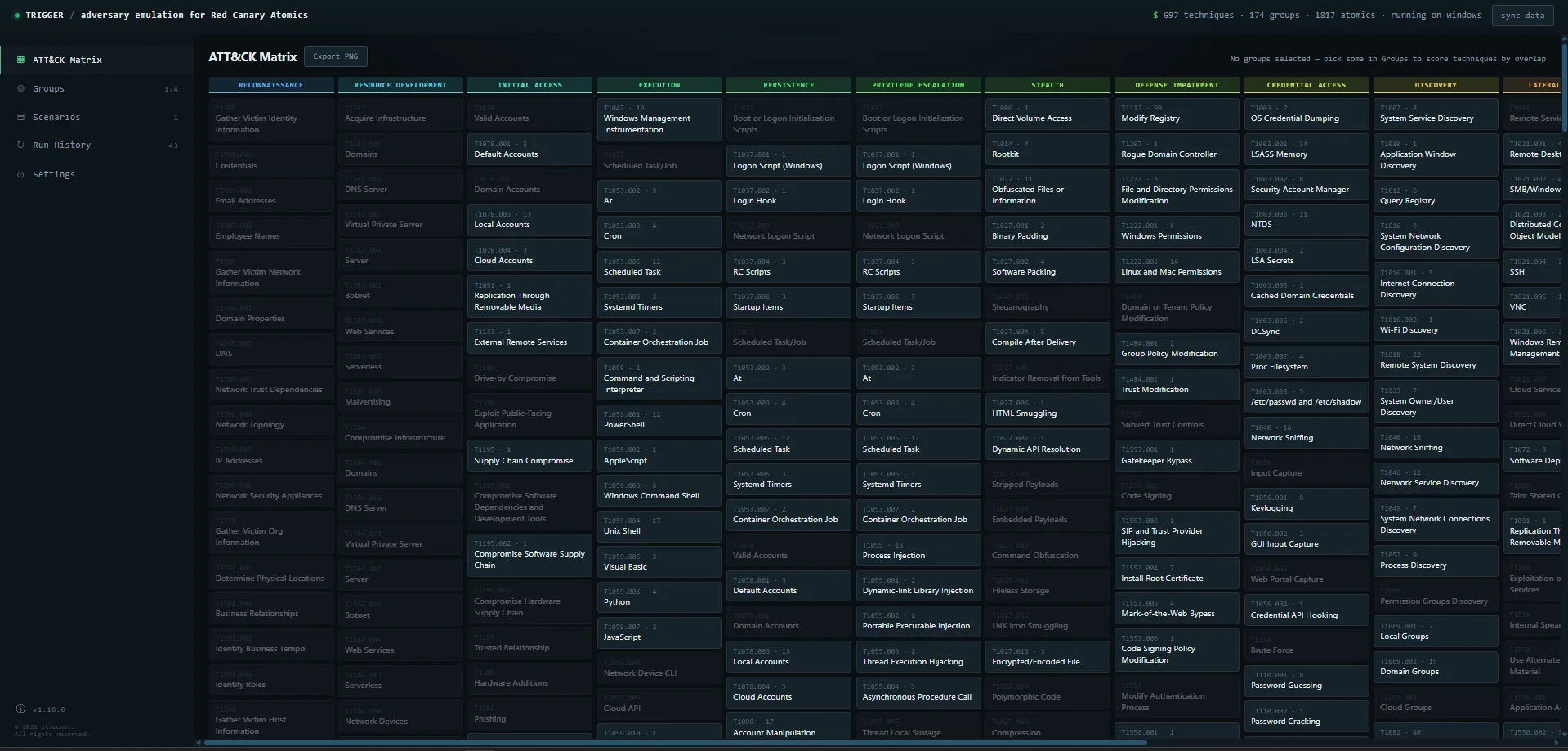This screenshot has height=751, width=1568.
Task: Select the Python technique card
Action: click(659, 597)
